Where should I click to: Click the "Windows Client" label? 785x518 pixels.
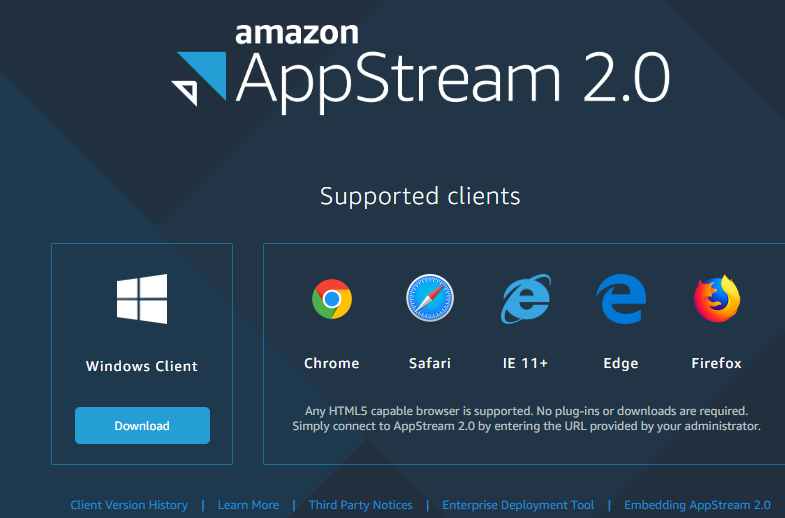(x=142, y=366)
